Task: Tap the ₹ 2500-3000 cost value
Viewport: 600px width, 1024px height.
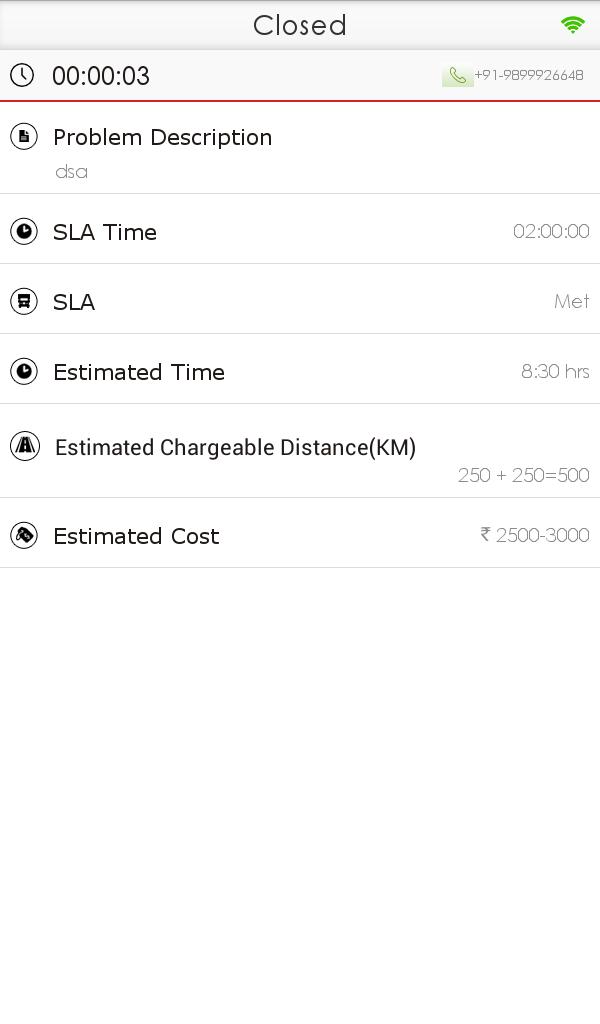Action: tap(535, 536)
